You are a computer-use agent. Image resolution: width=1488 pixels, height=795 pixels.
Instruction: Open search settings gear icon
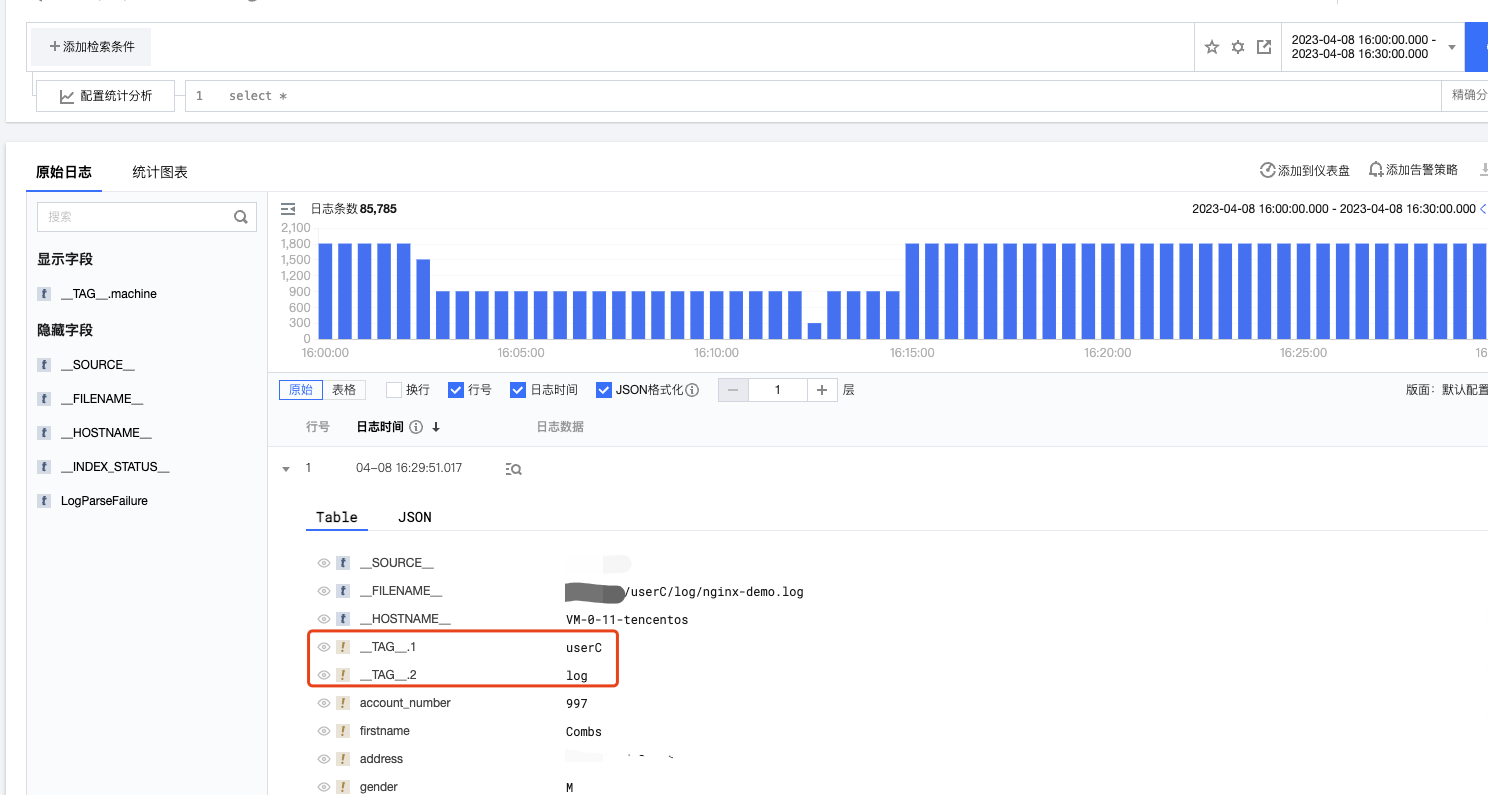pos(1238,47)
